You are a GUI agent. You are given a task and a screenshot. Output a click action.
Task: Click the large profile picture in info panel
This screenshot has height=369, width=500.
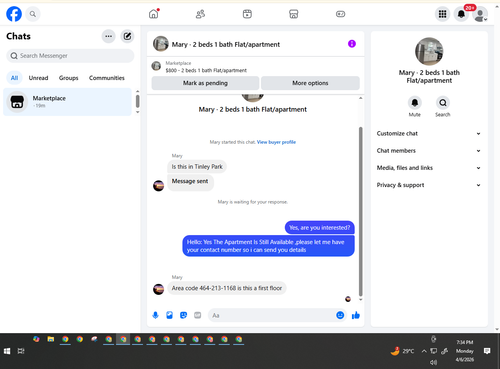tap(429, 51)
